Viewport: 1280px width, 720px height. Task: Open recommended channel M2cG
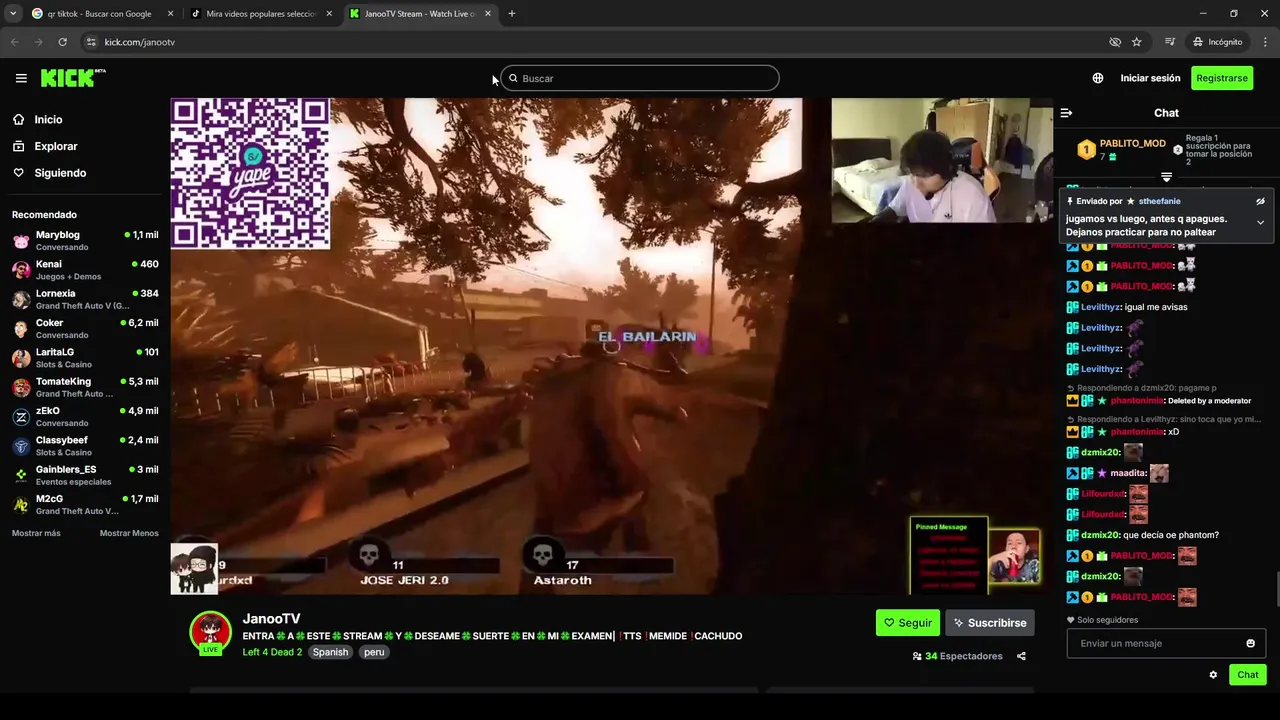[85, 504]
